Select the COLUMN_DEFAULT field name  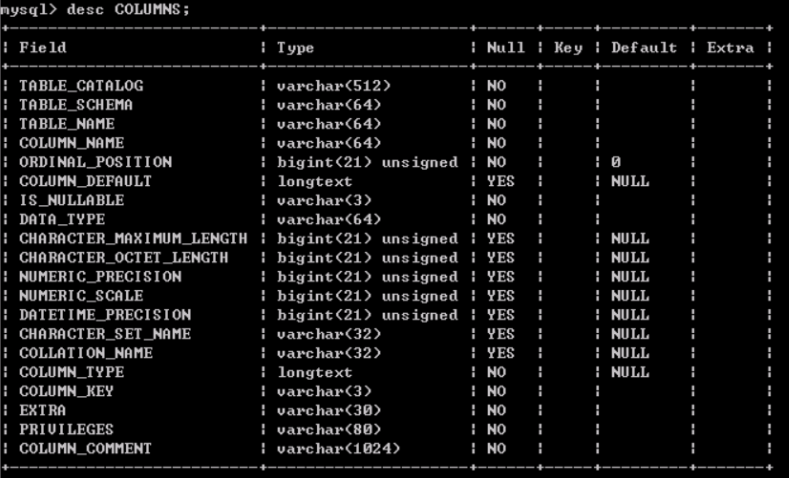(x=86, y=181)
